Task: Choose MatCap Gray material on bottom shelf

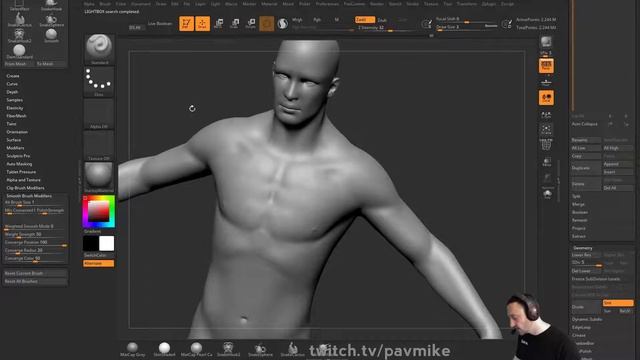Action: (132, 350)
